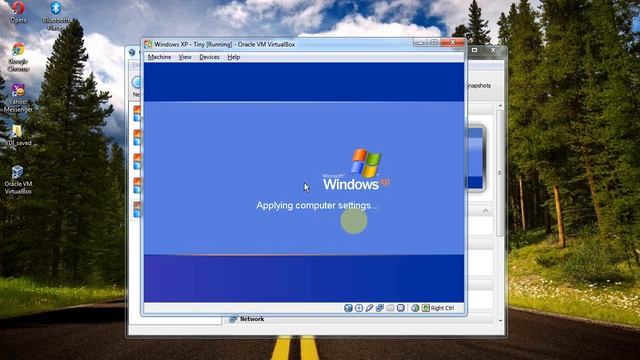Screen dimensions: 640x360
Task: Click scroll-down arrow in the Manager details pane
Action: pyautogui.click(x=500, y=321)
